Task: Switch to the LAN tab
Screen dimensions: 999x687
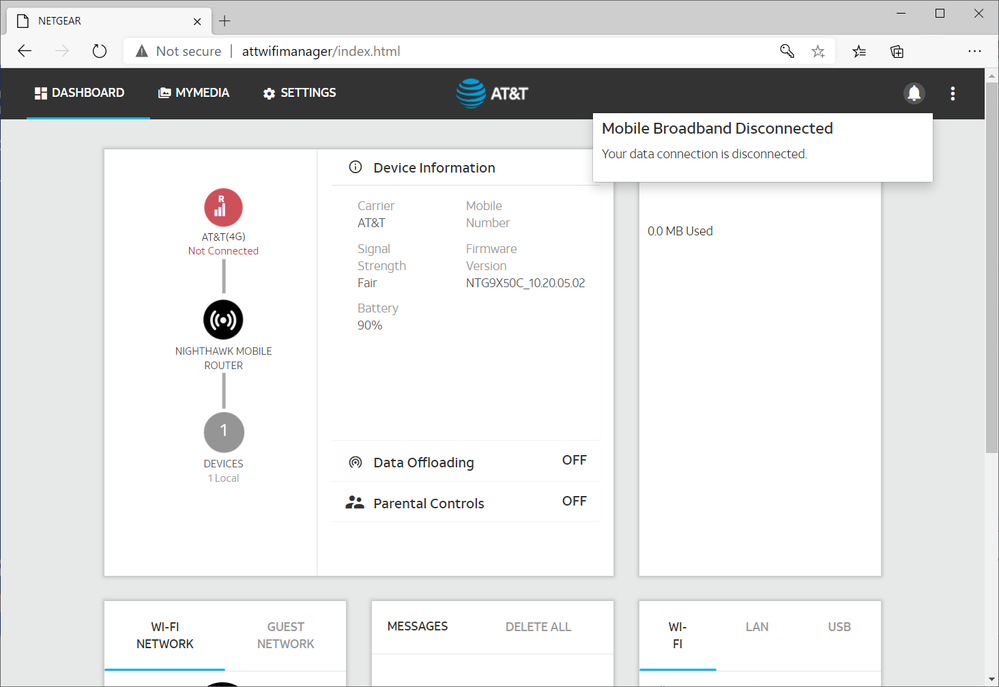Action: point(757,627)
